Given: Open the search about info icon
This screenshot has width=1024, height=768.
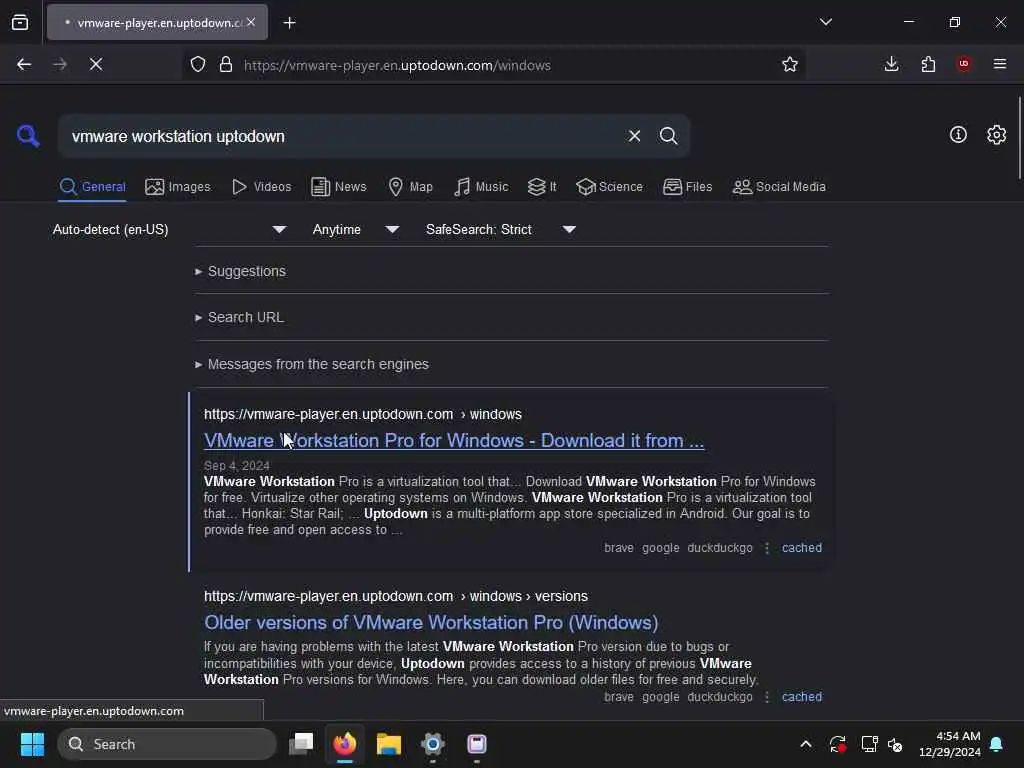Looking at the screenshot, I should coord(958,135).
